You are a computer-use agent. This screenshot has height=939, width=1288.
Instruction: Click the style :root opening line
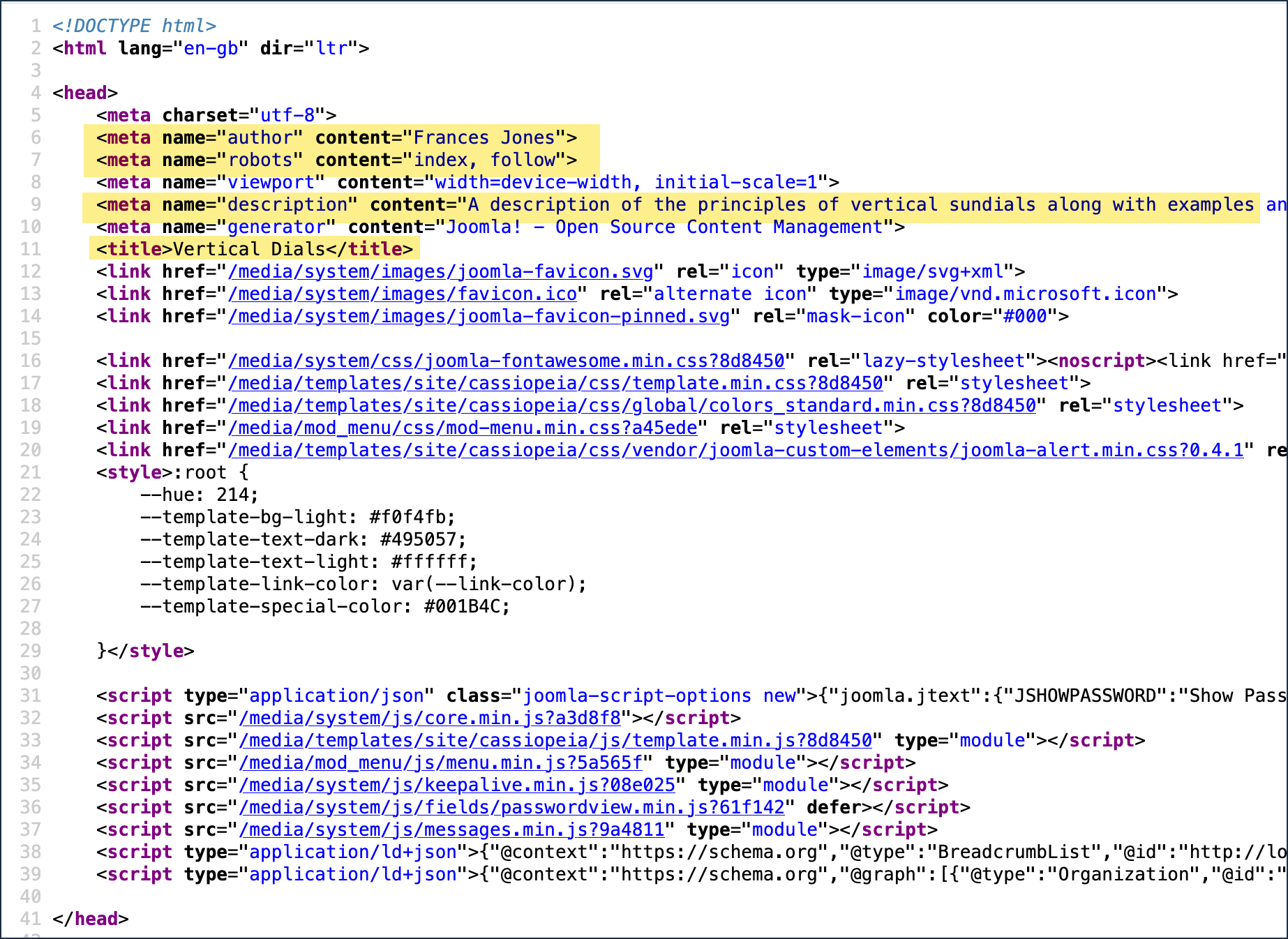pyautogui.click(x=172, y=472)
